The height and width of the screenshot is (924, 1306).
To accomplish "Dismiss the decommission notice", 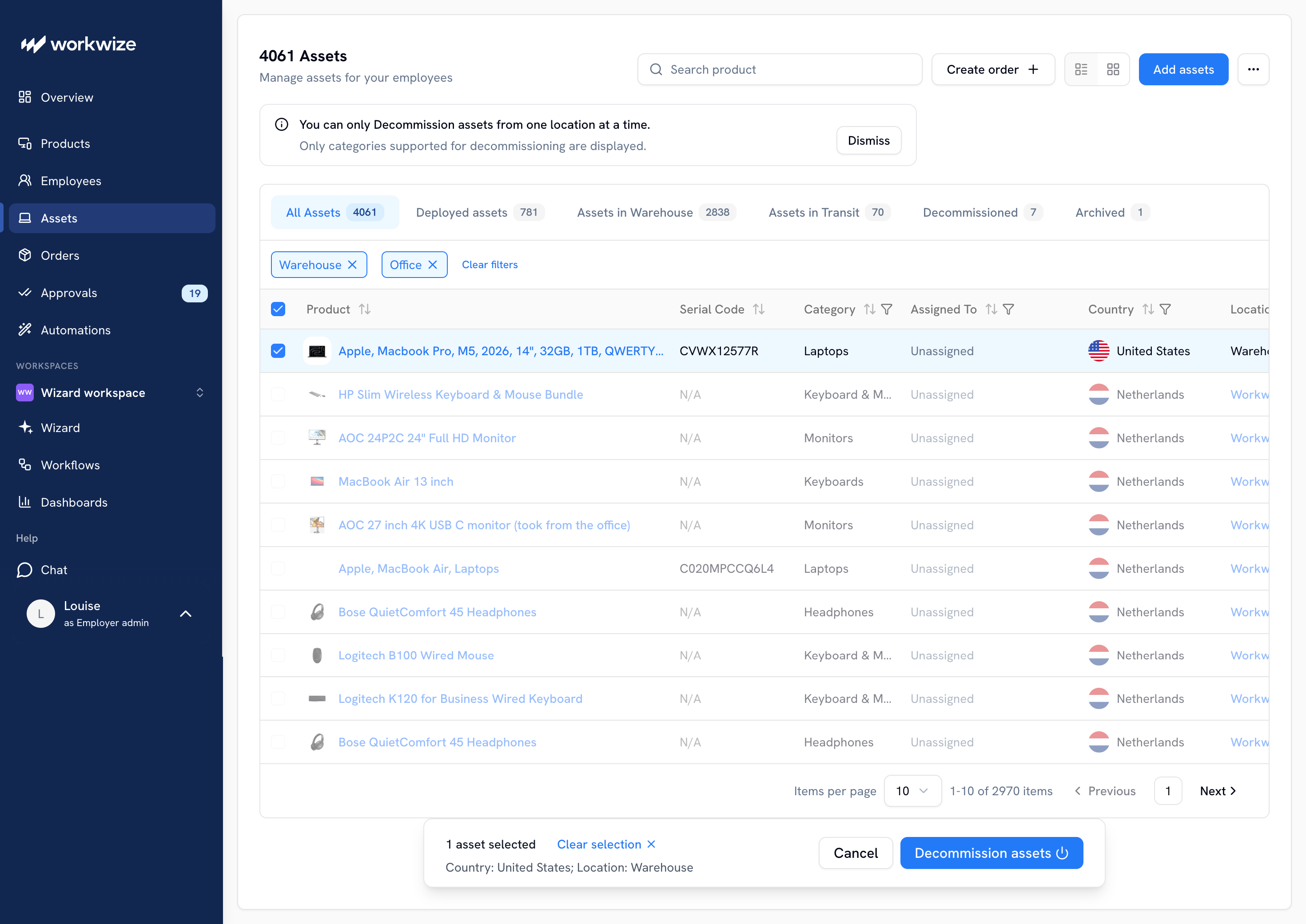I will (868, 141).
